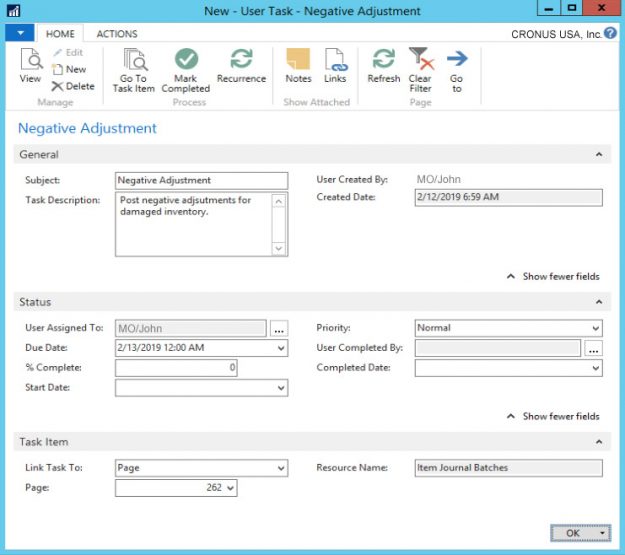Viewport: 625px width, 555px height.
Task: Open the Link Task To dropdown
Action: pyautogui.click(x=281, y=468)
